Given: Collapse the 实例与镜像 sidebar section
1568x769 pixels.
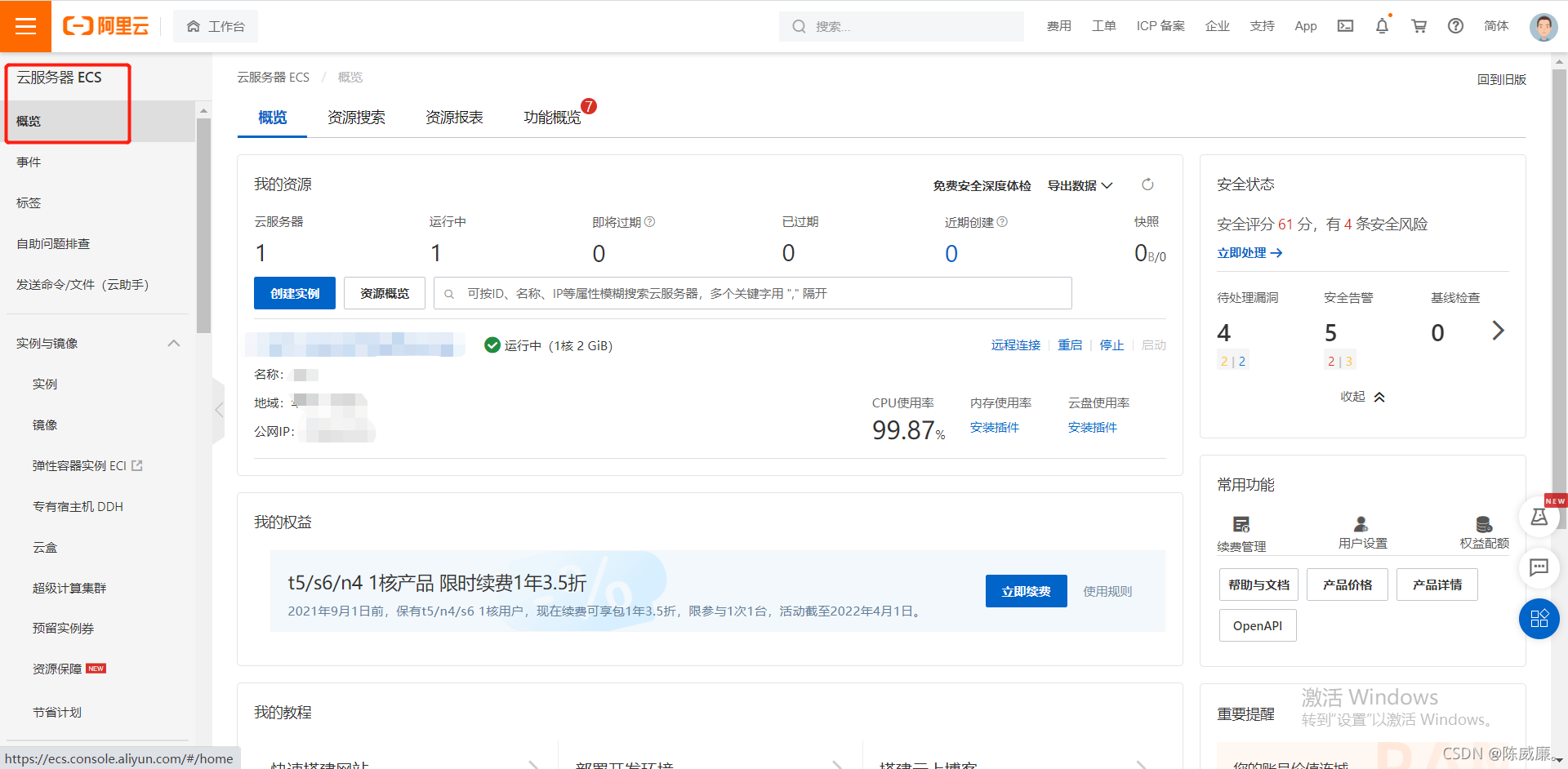Looking at the screenshot, I should pyautogui.click(x=173, y=343).
